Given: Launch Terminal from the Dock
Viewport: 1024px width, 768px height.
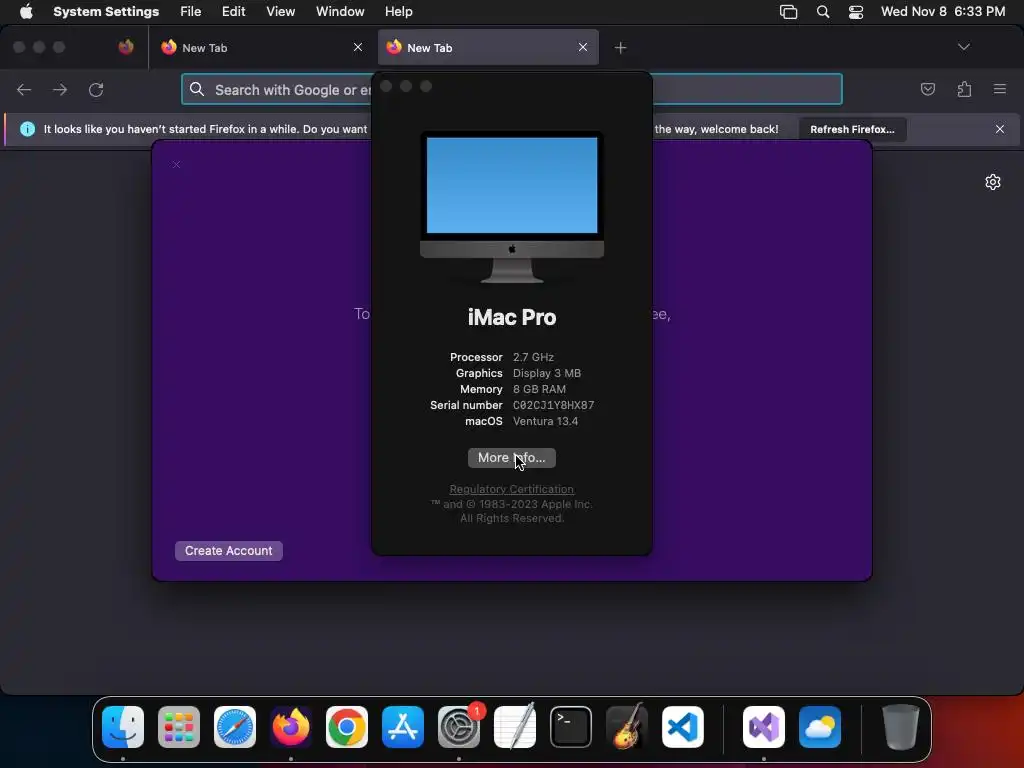Looking at the screenshot, I should click(571, 727).
